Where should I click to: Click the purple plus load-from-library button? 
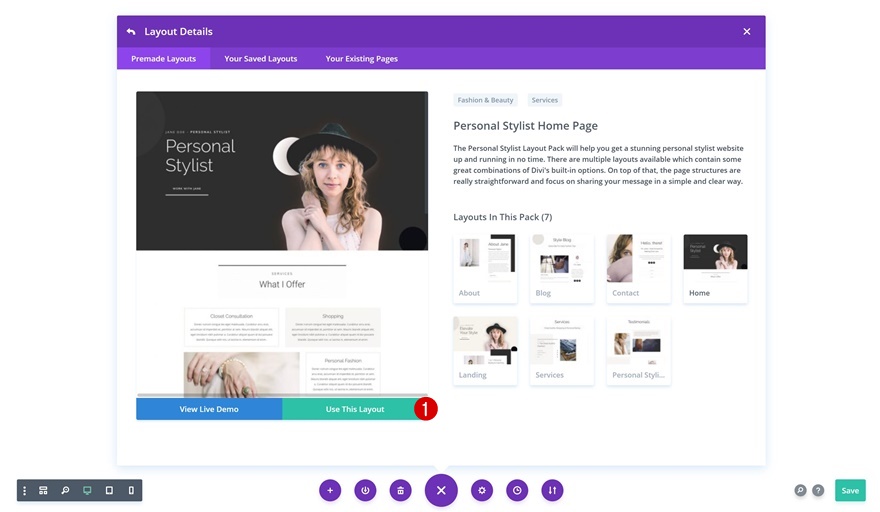tap(330, 490)
